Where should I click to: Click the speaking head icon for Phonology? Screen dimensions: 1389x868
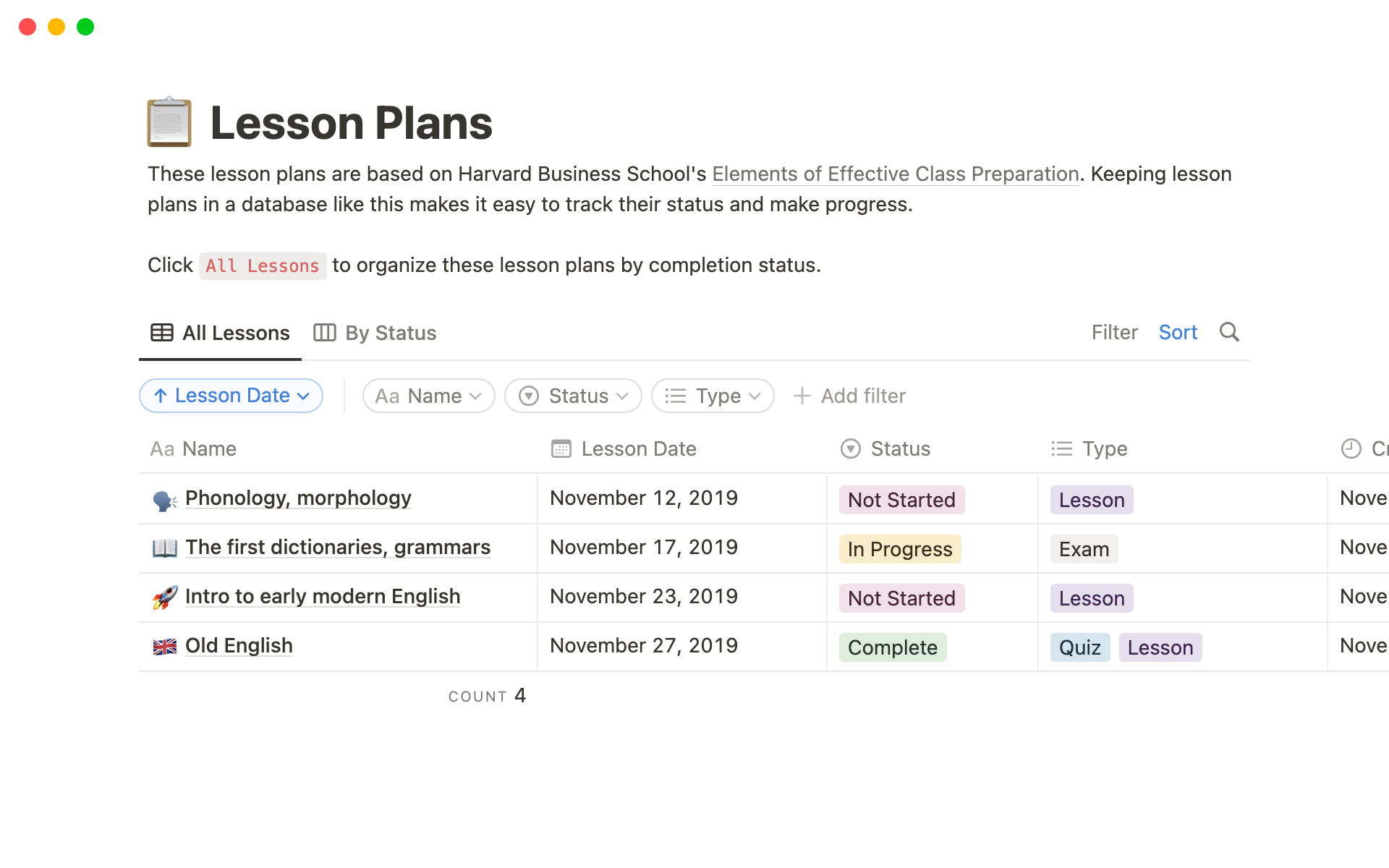(164, 500)
